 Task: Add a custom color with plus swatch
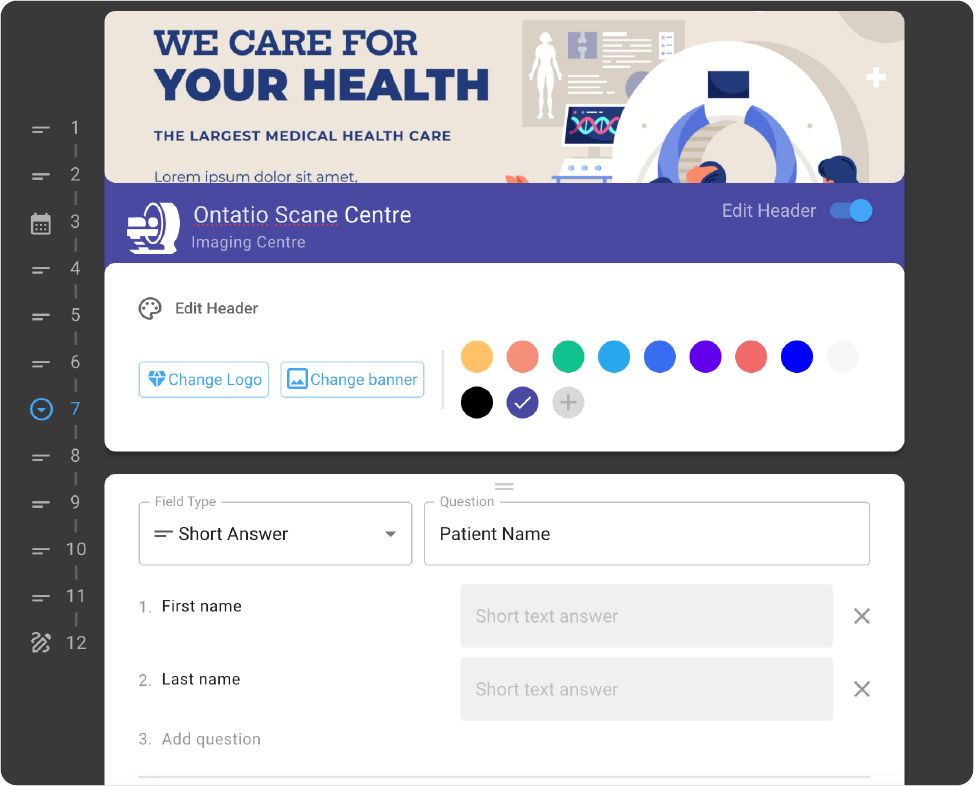click(568, 403)
